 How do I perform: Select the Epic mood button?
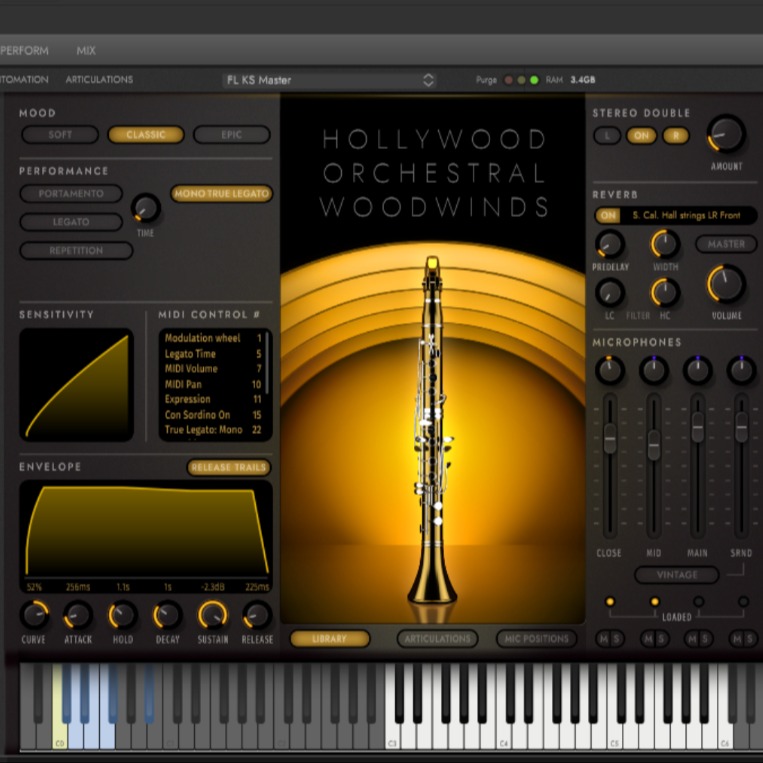(231, 135)
